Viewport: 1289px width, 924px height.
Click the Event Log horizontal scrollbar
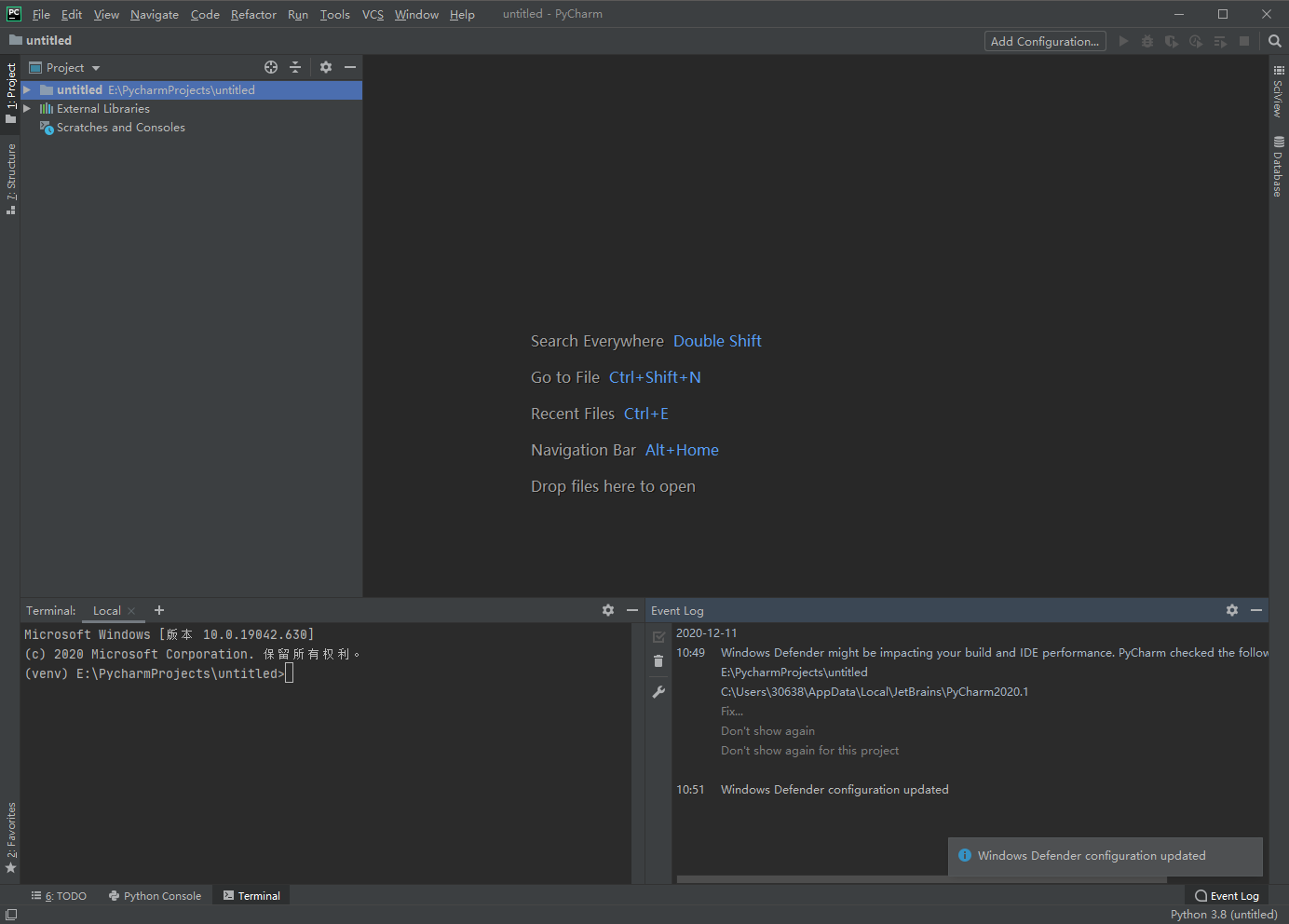[921, 879]
